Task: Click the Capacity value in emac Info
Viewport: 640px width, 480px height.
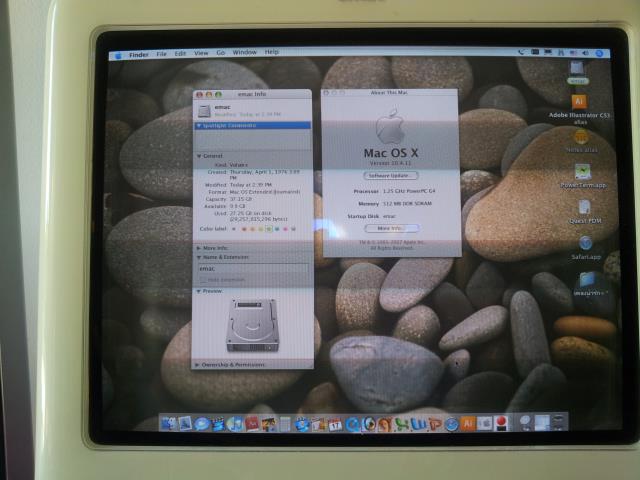Action: click(x=241, y=199)
